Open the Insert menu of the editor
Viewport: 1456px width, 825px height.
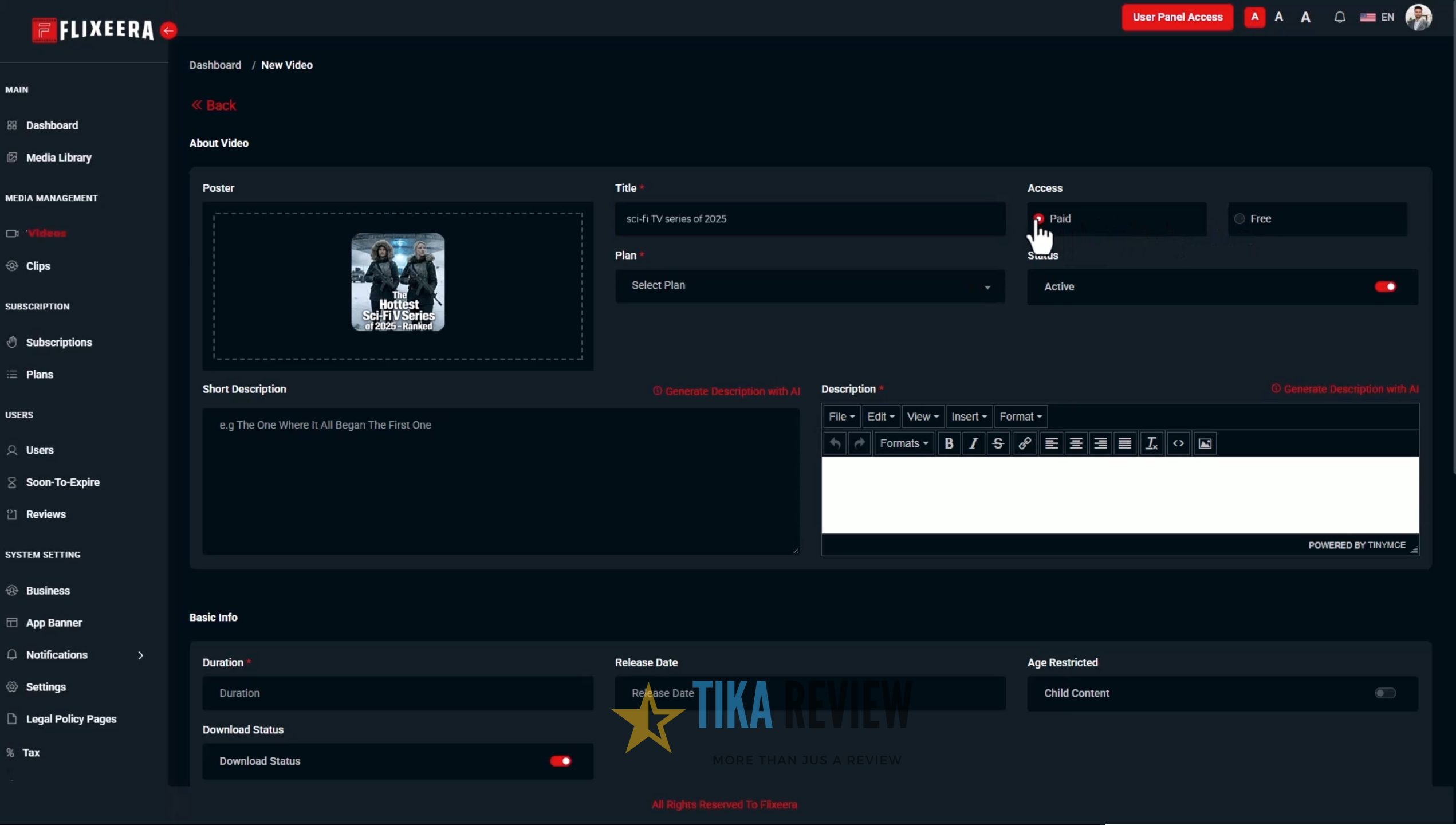coord(969,417)
